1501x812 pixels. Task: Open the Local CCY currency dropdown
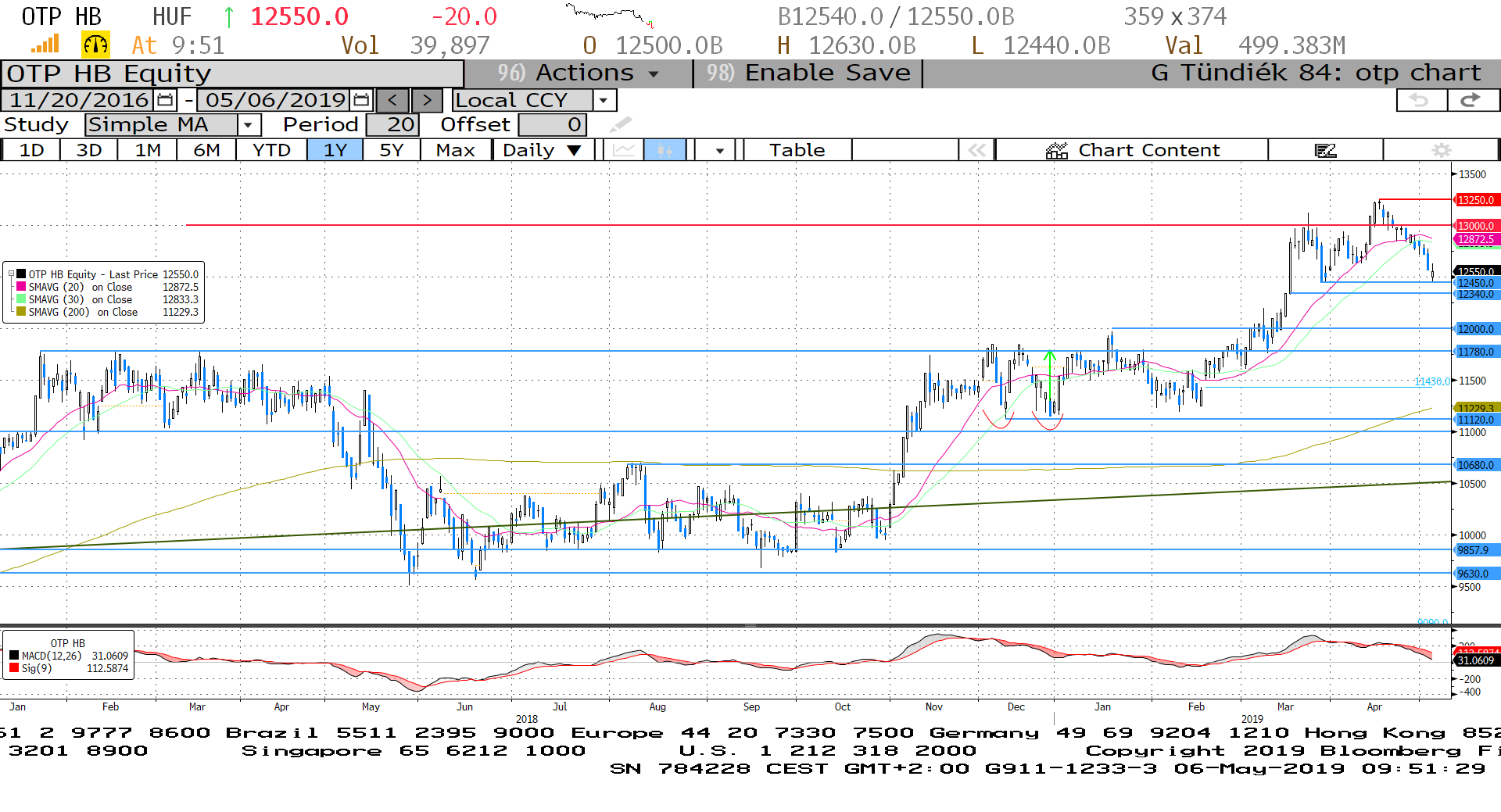point(603,100)
